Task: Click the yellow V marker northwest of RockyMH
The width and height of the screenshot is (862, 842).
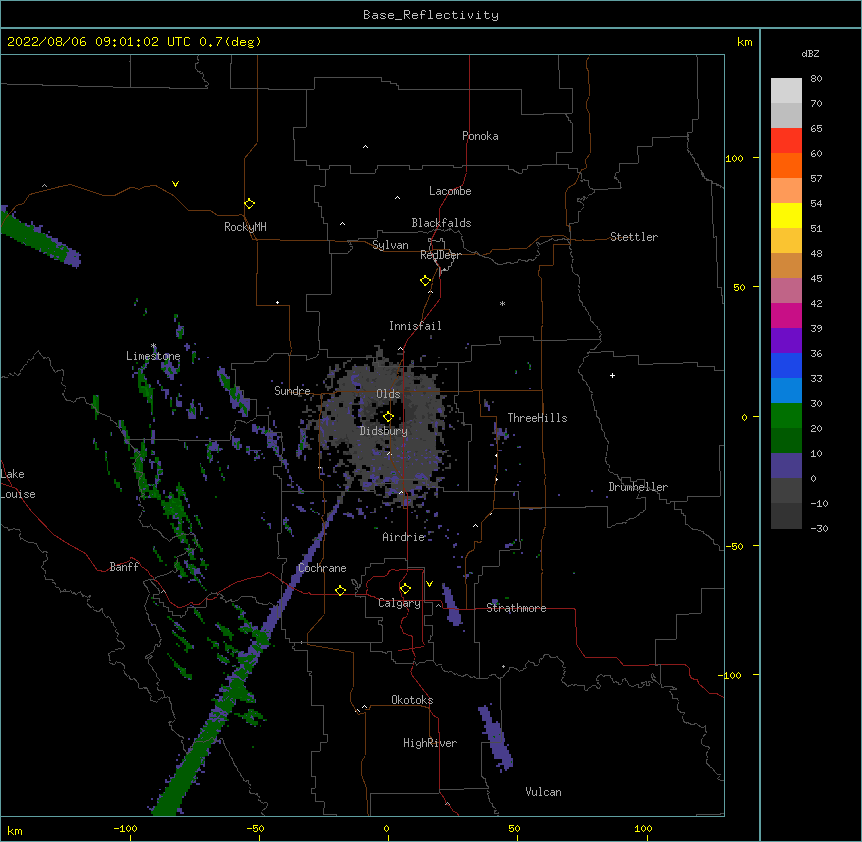Action: pyautogui.click(x=175, y=184)
